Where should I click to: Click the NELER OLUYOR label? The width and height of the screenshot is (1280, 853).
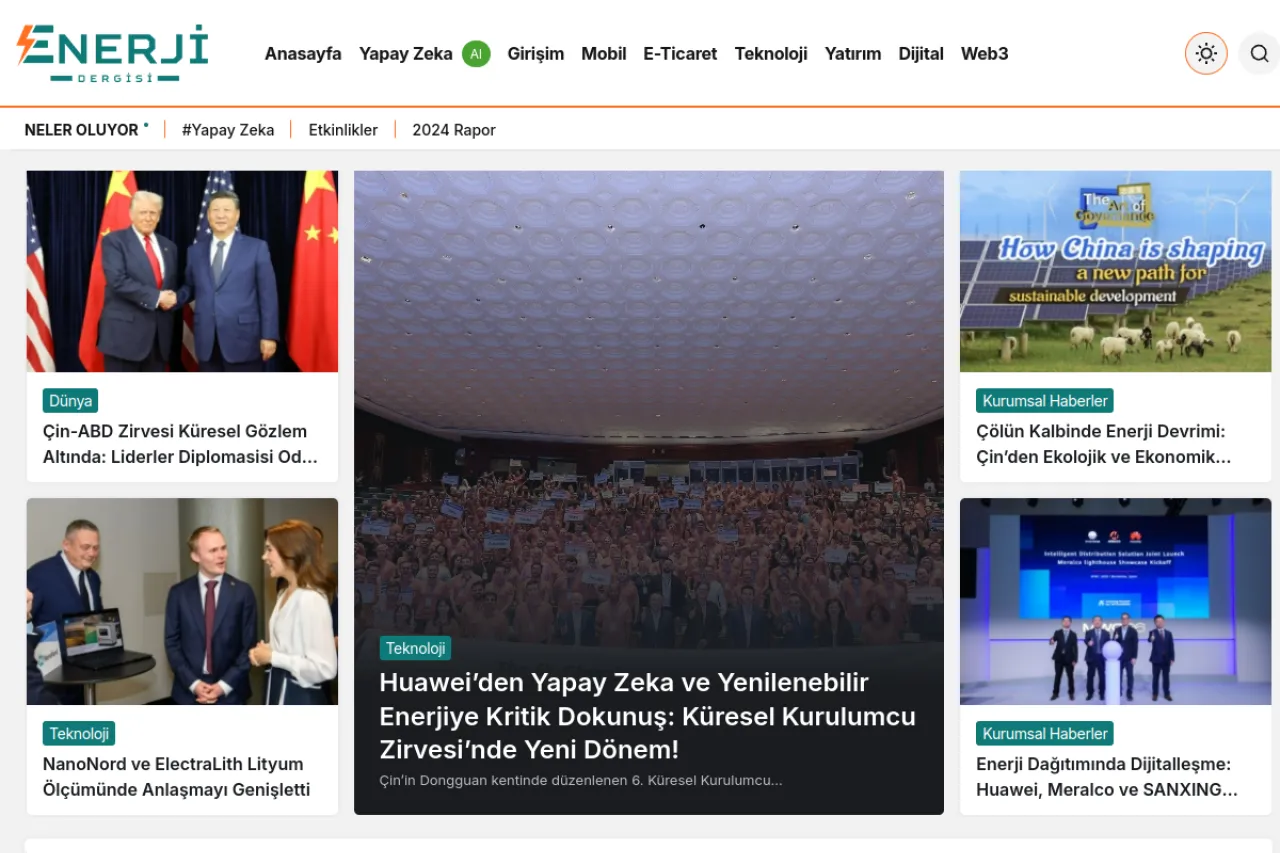(81, 130)
